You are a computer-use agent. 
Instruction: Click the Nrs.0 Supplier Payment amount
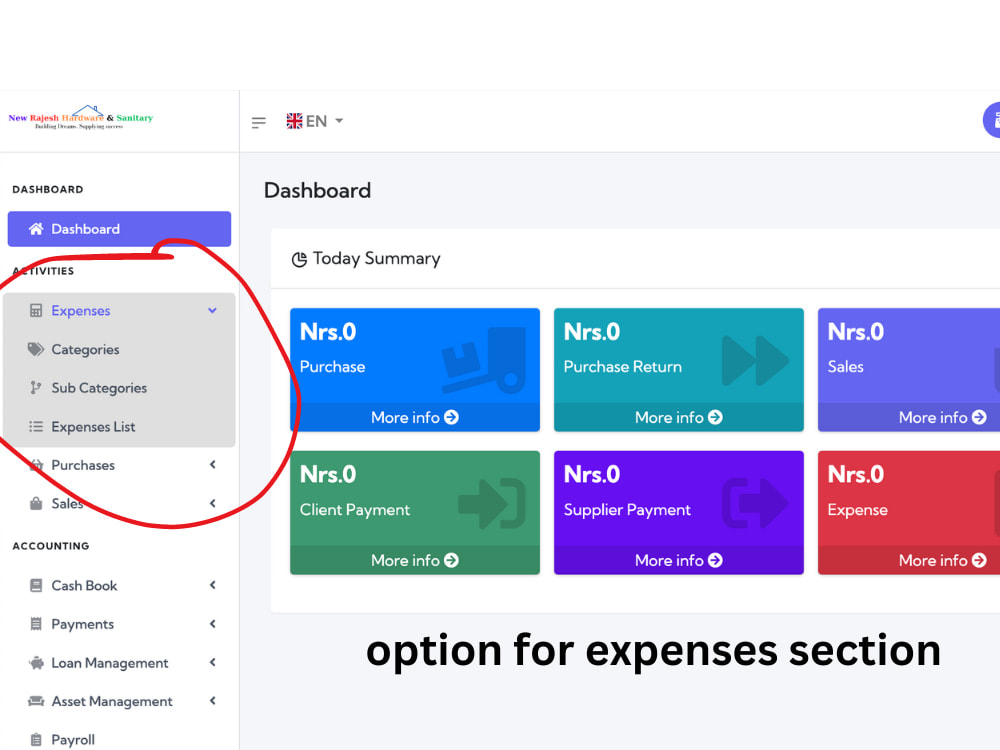[592, 475]
